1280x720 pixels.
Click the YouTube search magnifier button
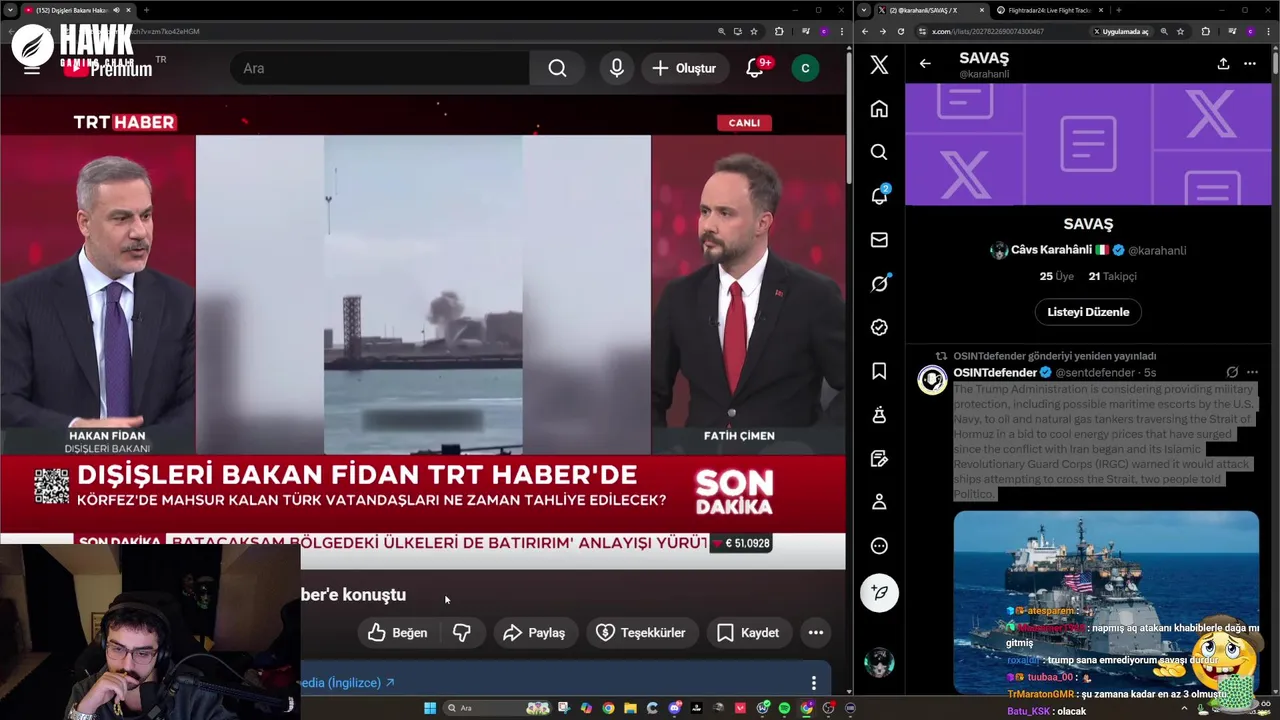[x=557, y=68]
